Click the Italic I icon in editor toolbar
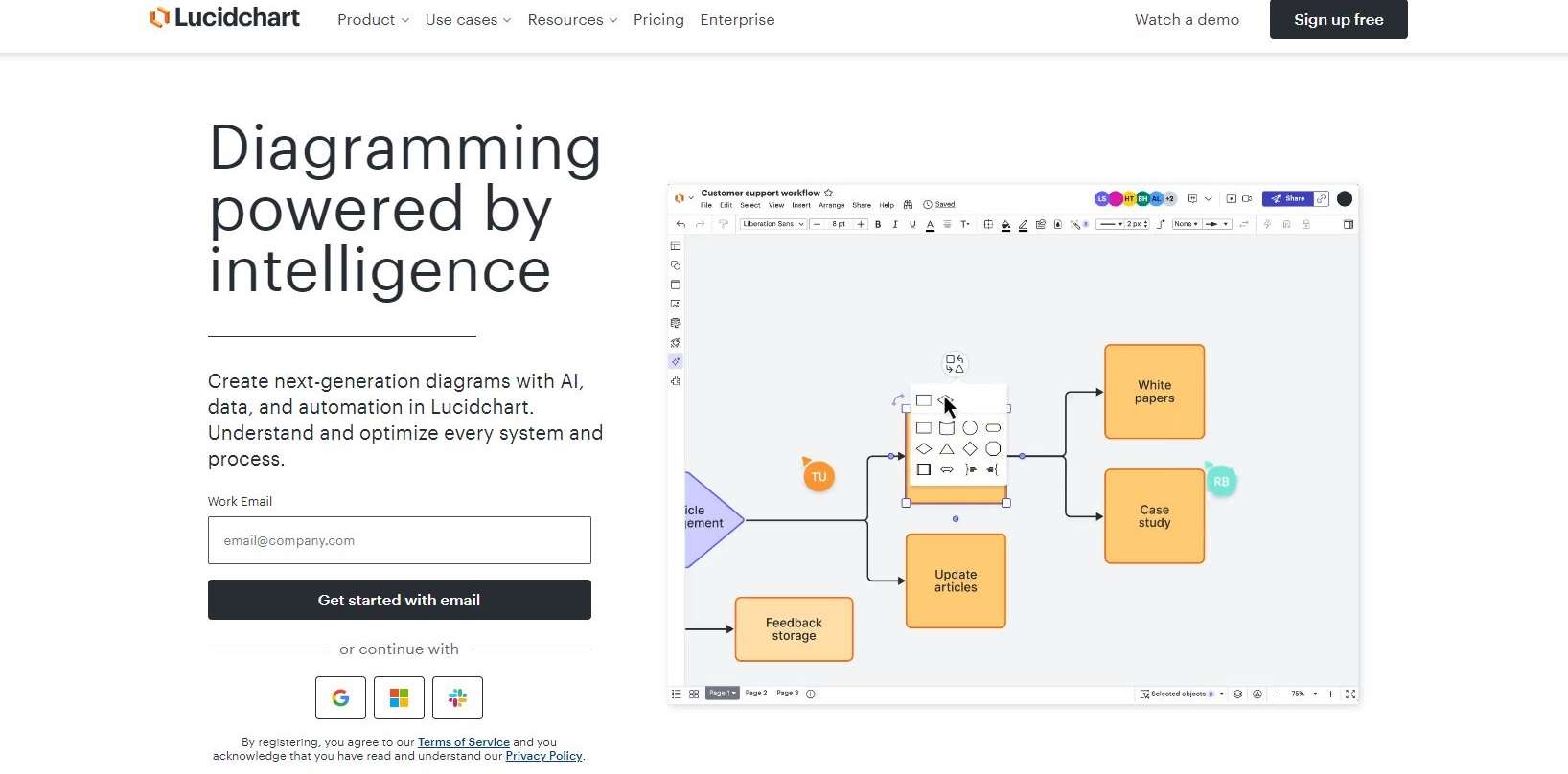The height and width of the screenshot is (774, 1568). click(895, 224)
